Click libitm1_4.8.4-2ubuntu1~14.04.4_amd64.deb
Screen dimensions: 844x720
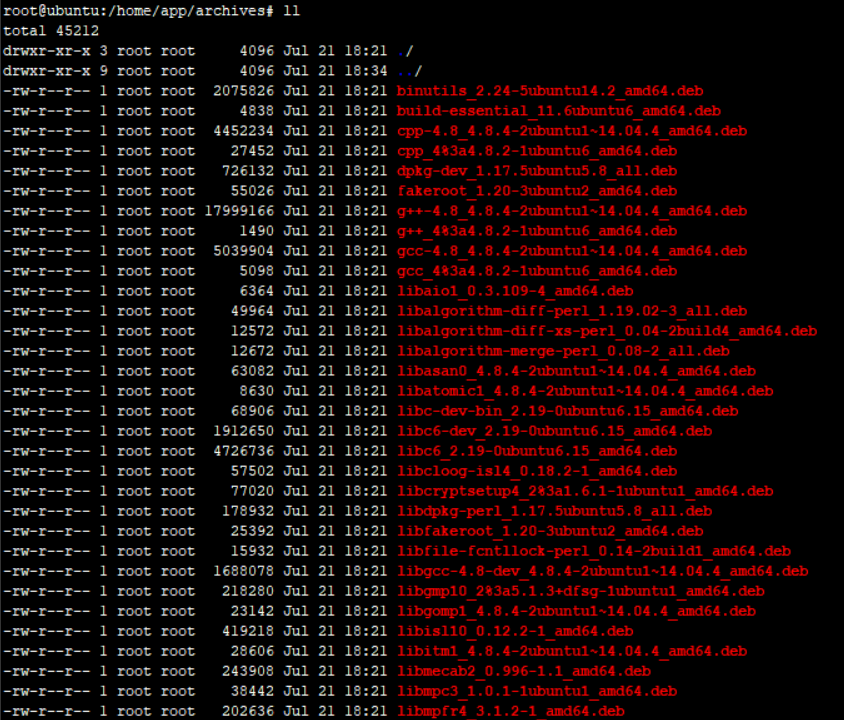(572, 651)
